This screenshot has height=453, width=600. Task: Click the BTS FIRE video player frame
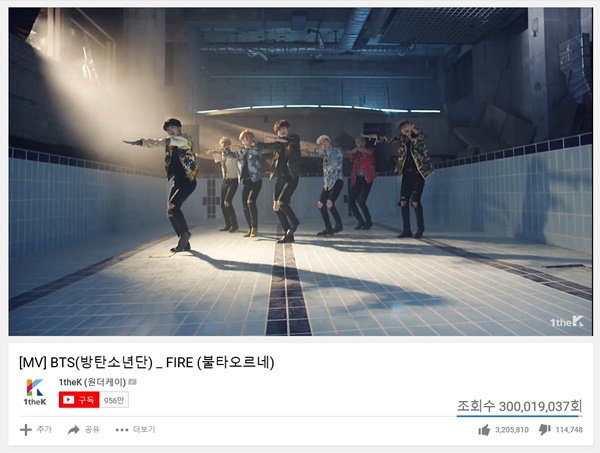point(300,171)
